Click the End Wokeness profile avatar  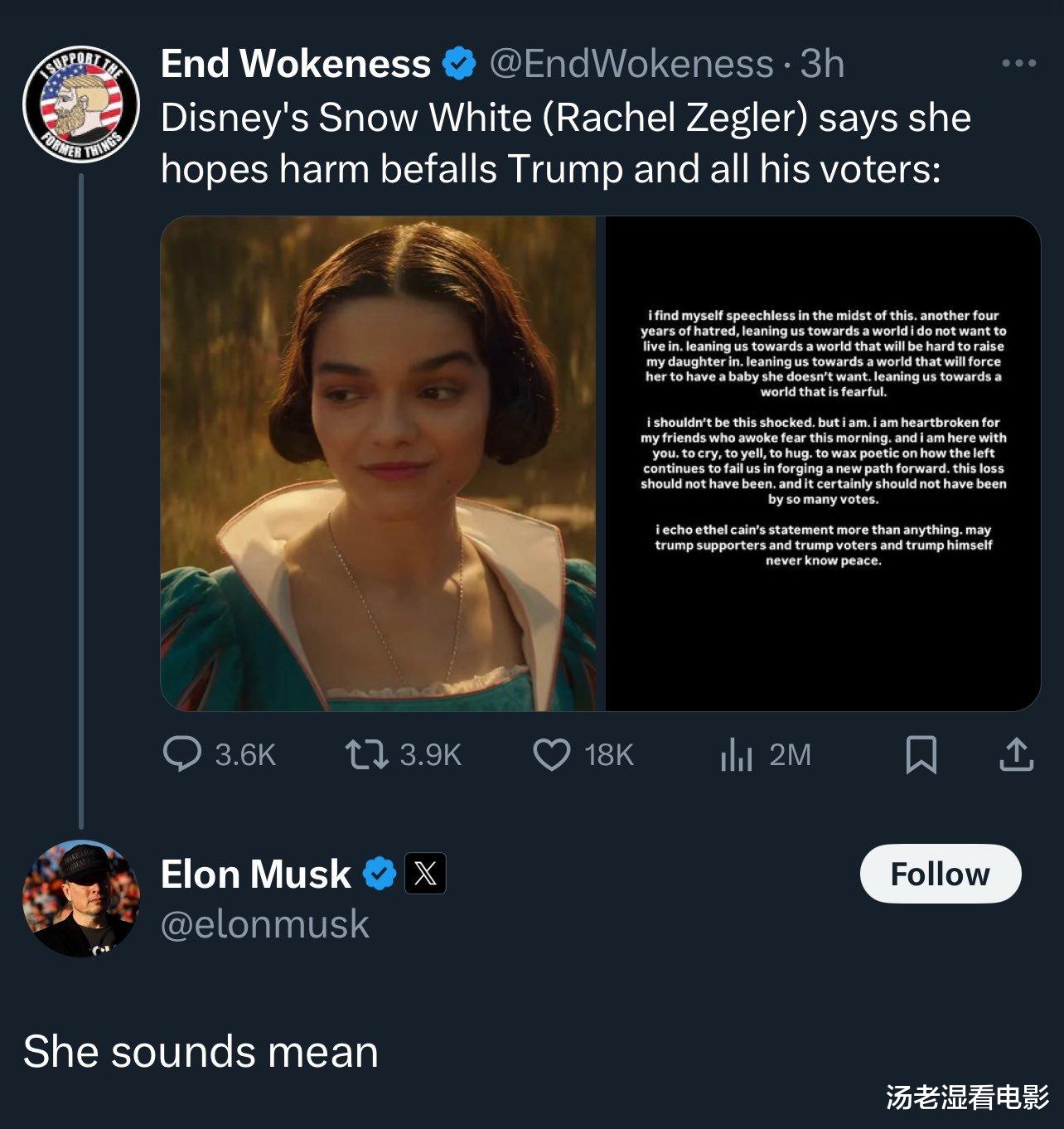80,104
